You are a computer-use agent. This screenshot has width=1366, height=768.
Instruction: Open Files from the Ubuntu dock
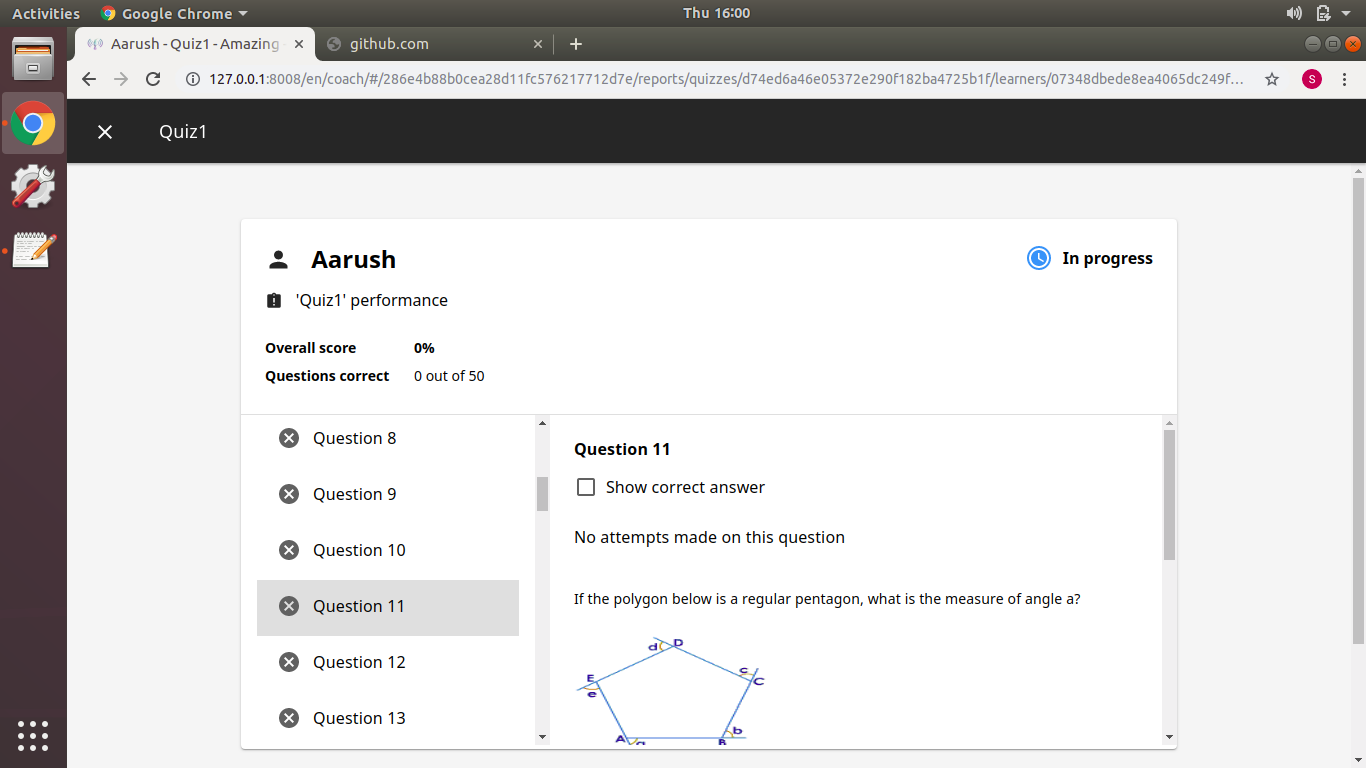[x=33, y=59]
